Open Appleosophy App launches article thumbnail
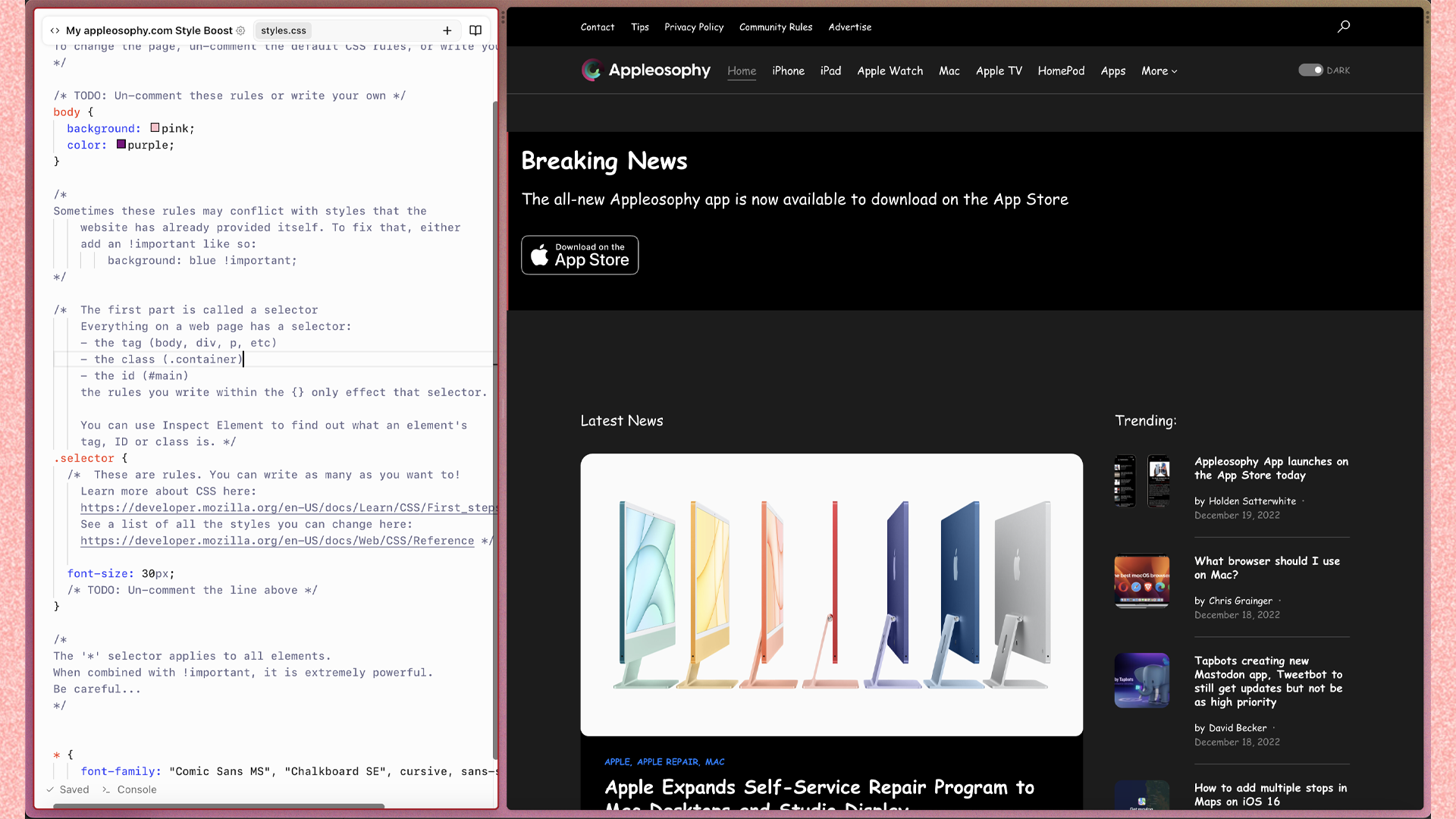Image resolution: width=1456 pixels, height=819 pixels. 1142,481
